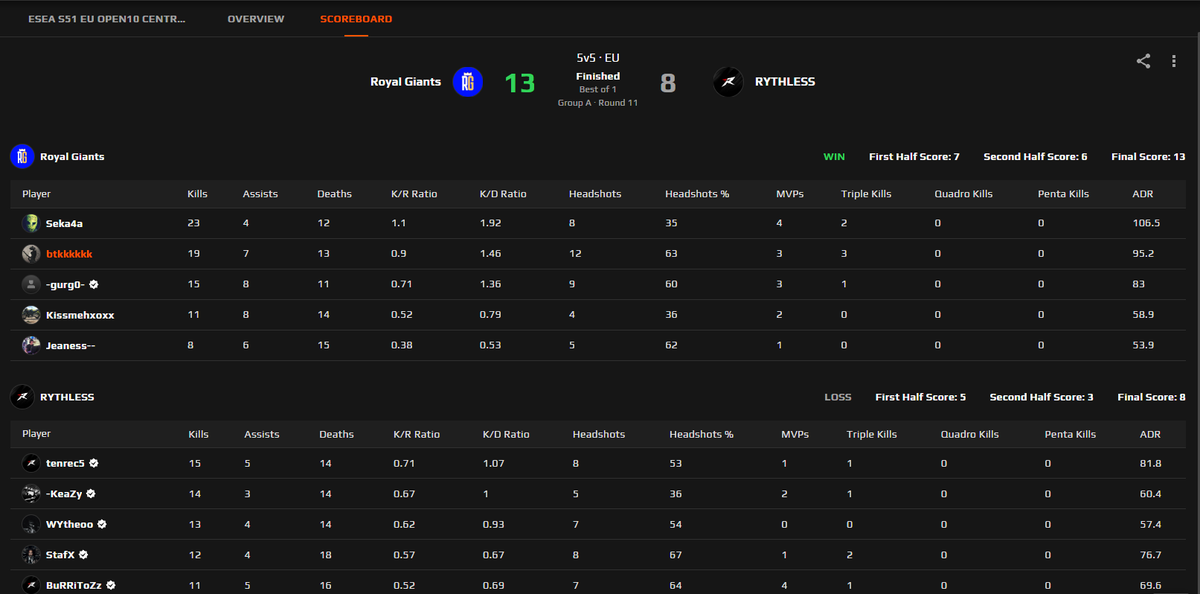Click tenrec5's avatar
This screenshot has width=1200, height=594.
[31, 463]
